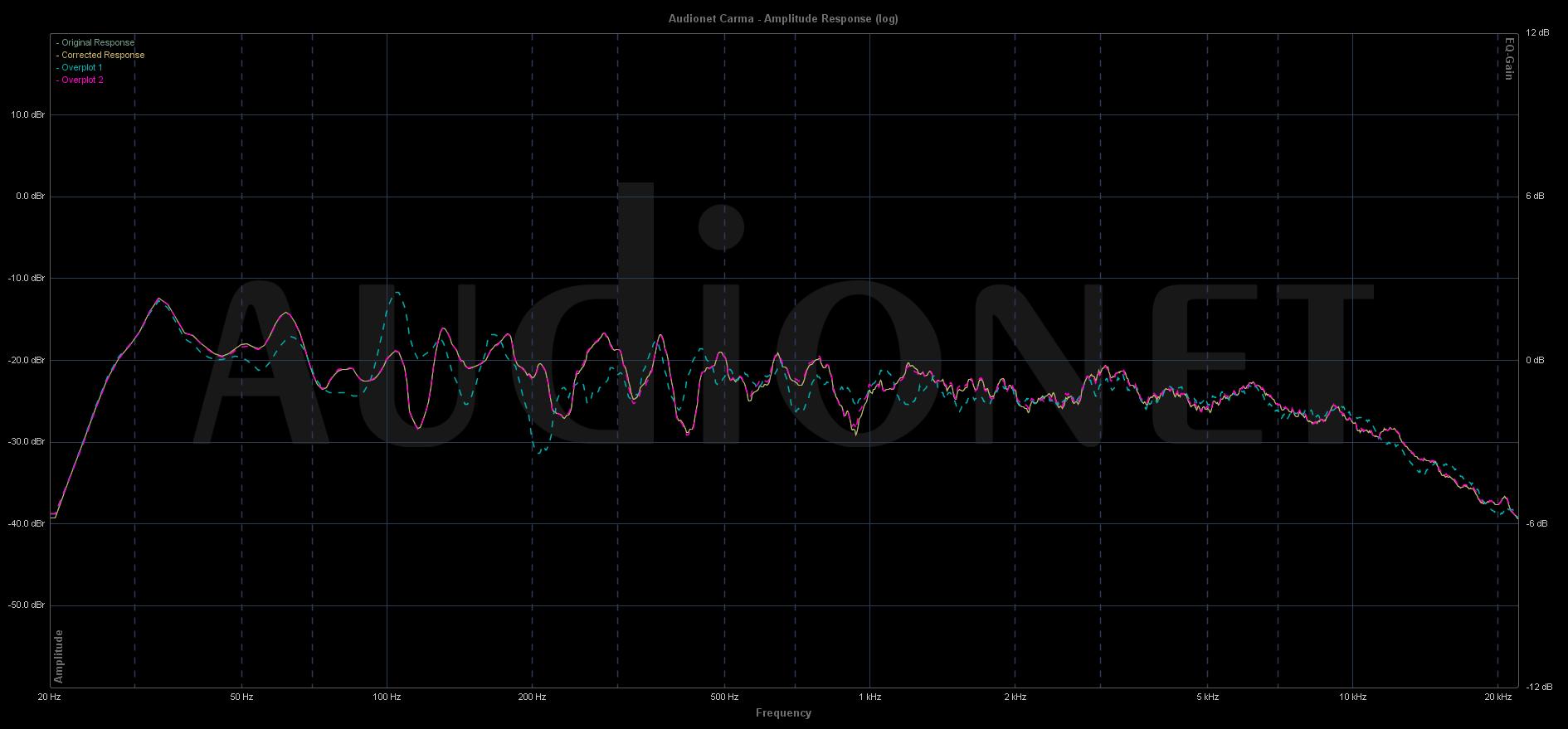Toggle the Corrected Response legend entry
1568x729 pixels.
pos(102,55)
